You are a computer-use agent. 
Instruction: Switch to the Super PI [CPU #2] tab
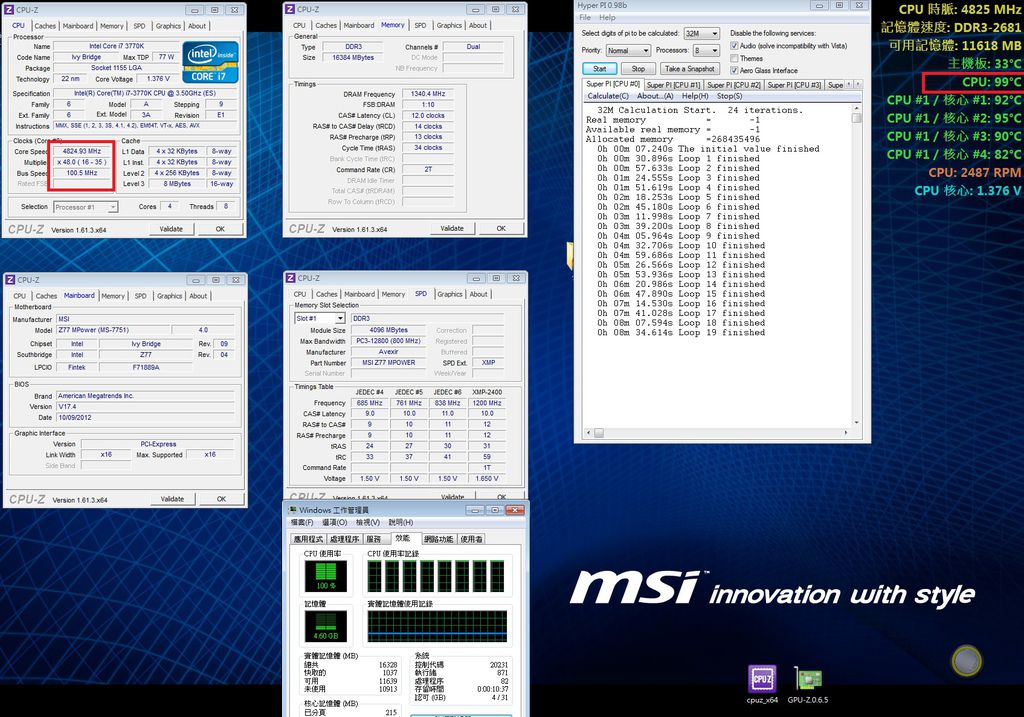[x=733, y=85]
